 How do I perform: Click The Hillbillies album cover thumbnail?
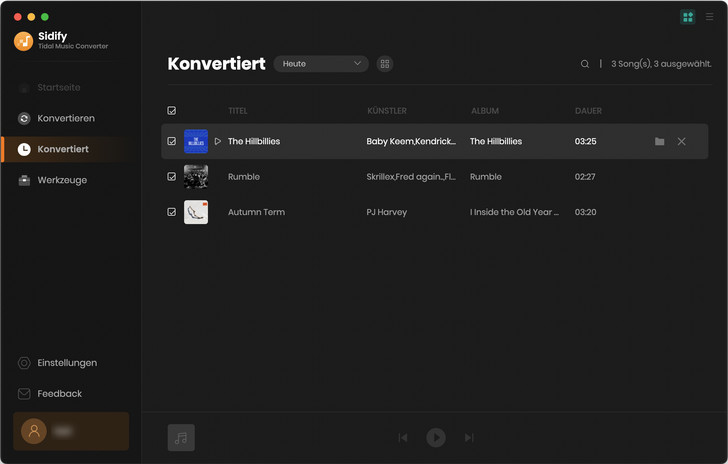(196, 141)
